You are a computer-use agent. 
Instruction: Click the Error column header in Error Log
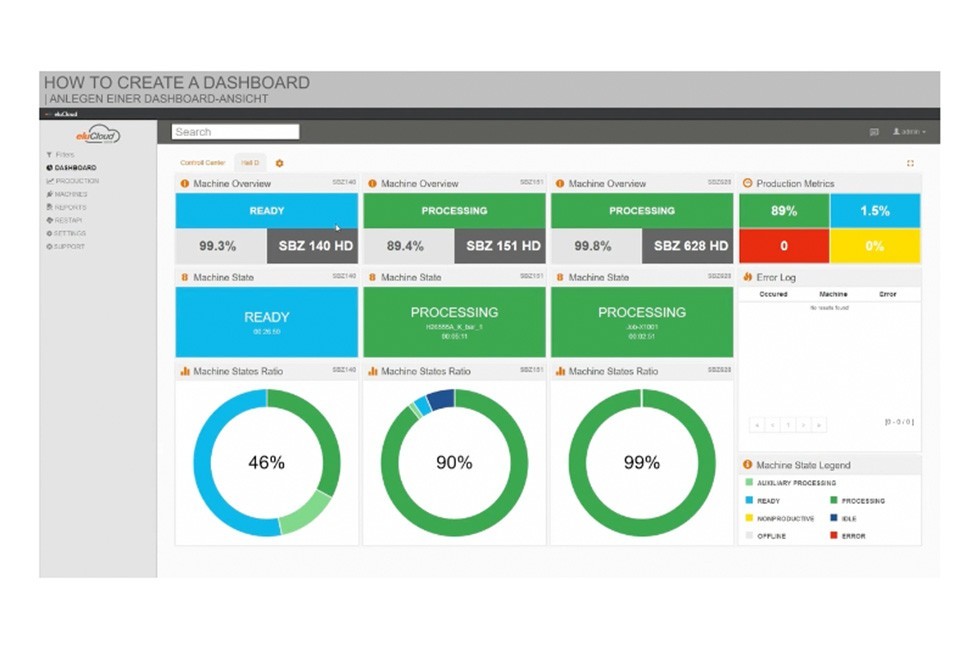(x=888, y=294)
